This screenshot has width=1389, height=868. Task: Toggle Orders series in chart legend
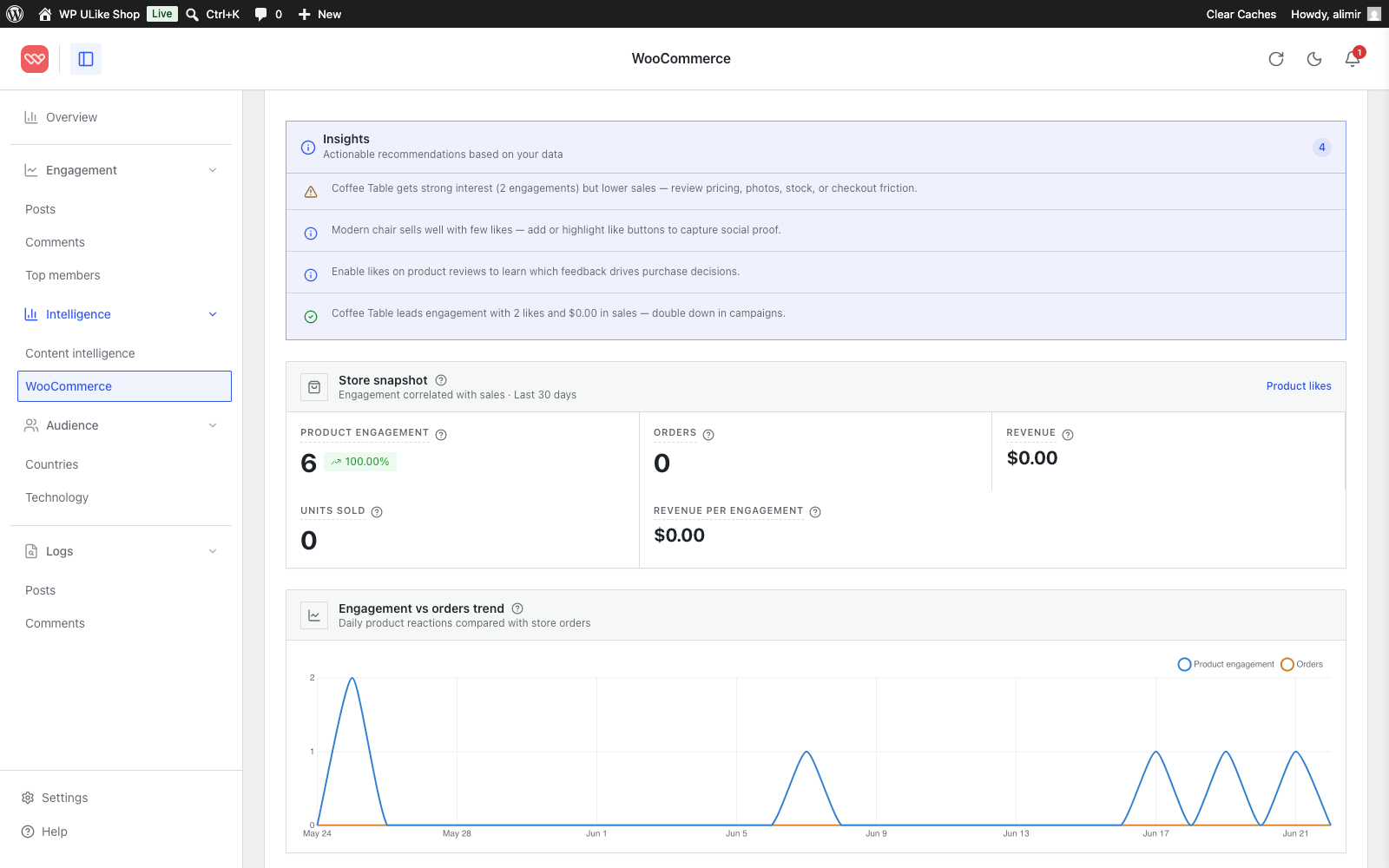pos(1302,664)
